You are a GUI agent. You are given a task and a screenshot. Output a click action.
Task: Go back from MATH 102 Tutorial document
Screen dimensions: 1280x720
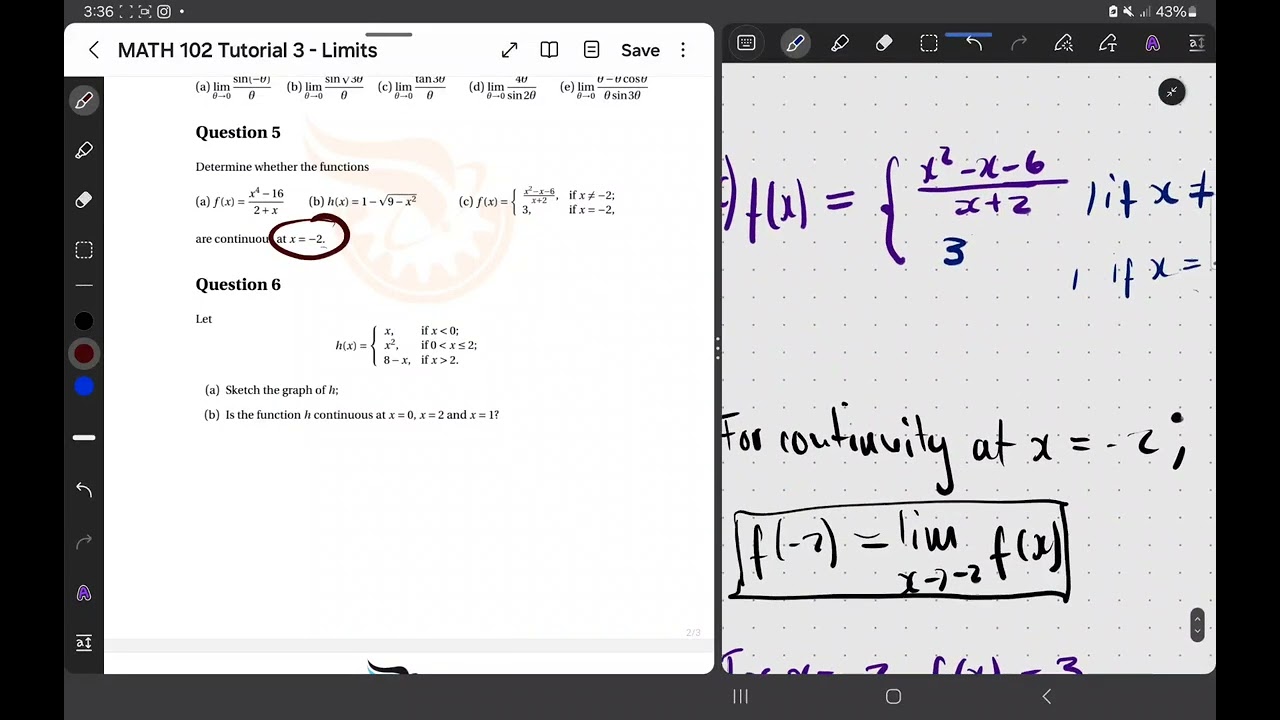click(x=94, y=50)
